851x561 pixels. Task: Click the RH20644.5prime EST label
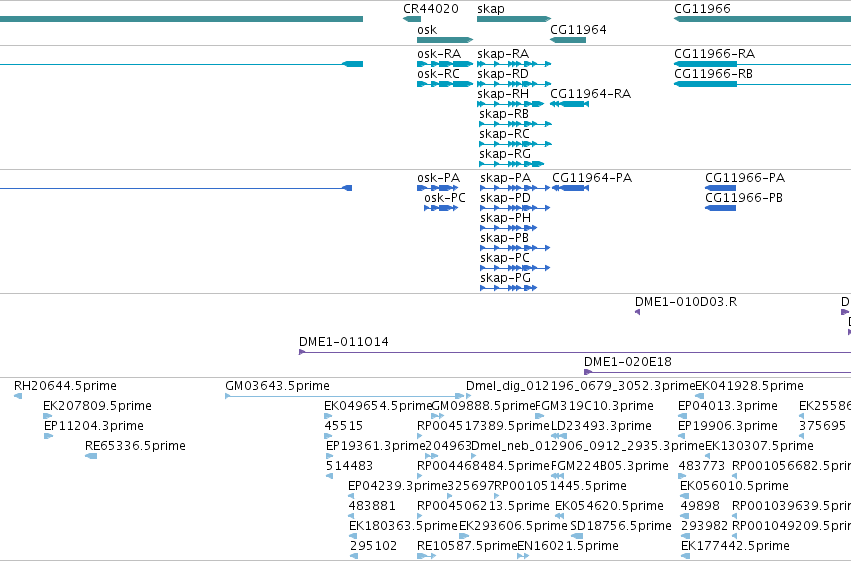click(65, 386)
